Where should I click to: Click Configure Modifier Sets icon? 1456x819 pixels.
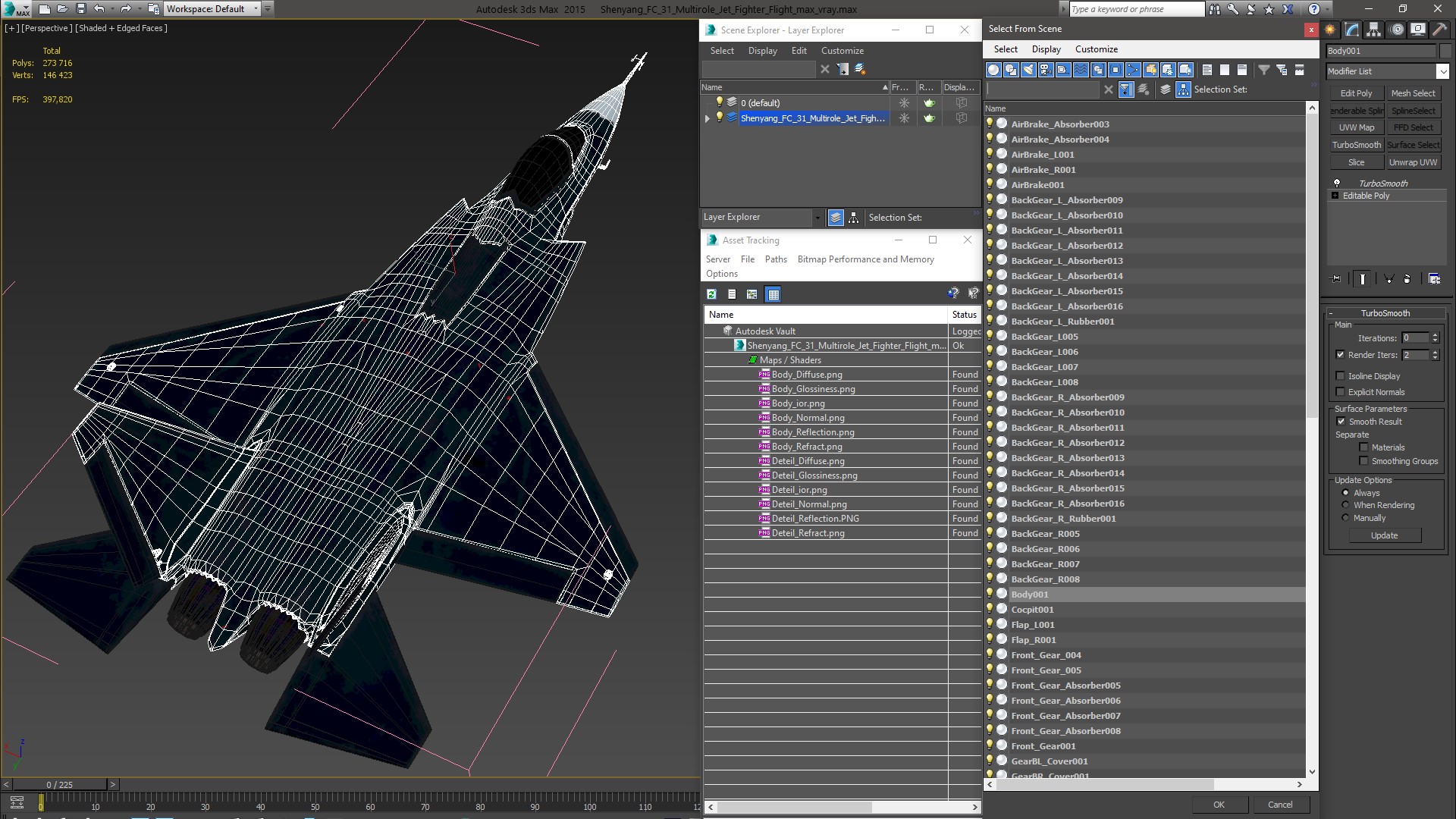(1434, 279)
